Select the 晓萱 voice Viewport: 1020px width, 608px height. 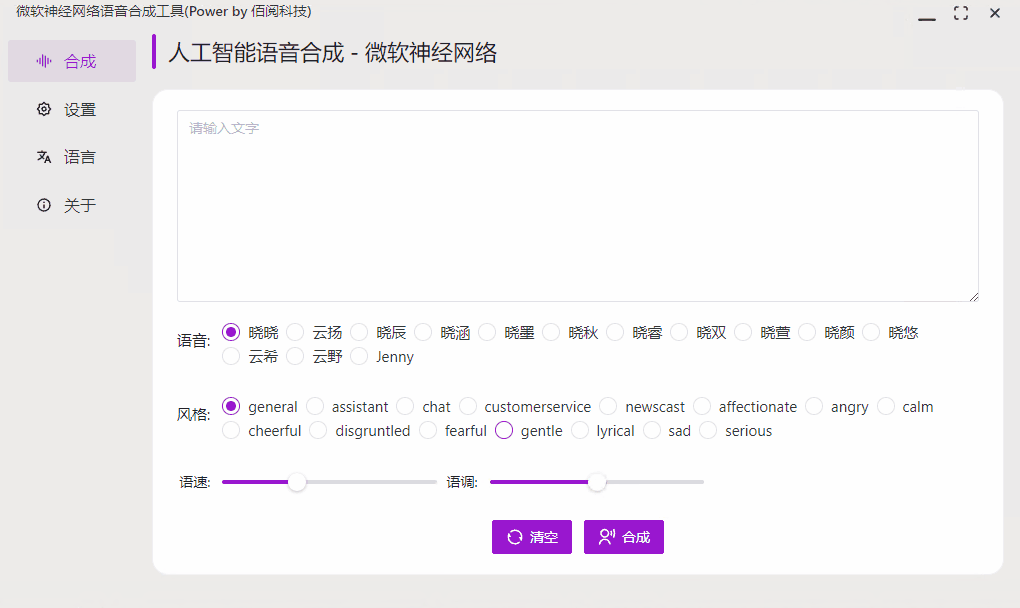tap(743, 332)
